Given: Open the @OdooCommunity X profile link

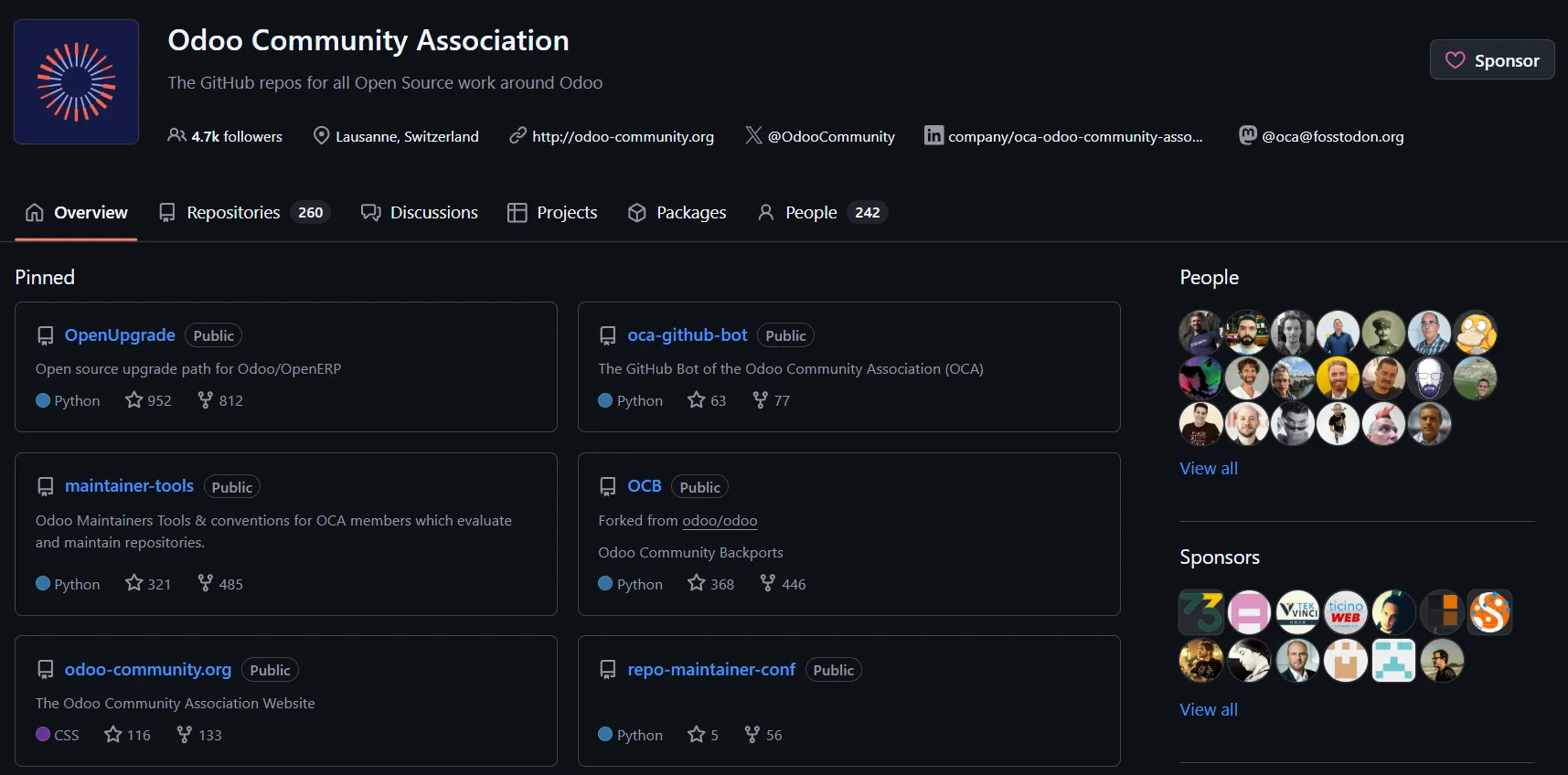Looking at the screenshot, I should 831,136.
